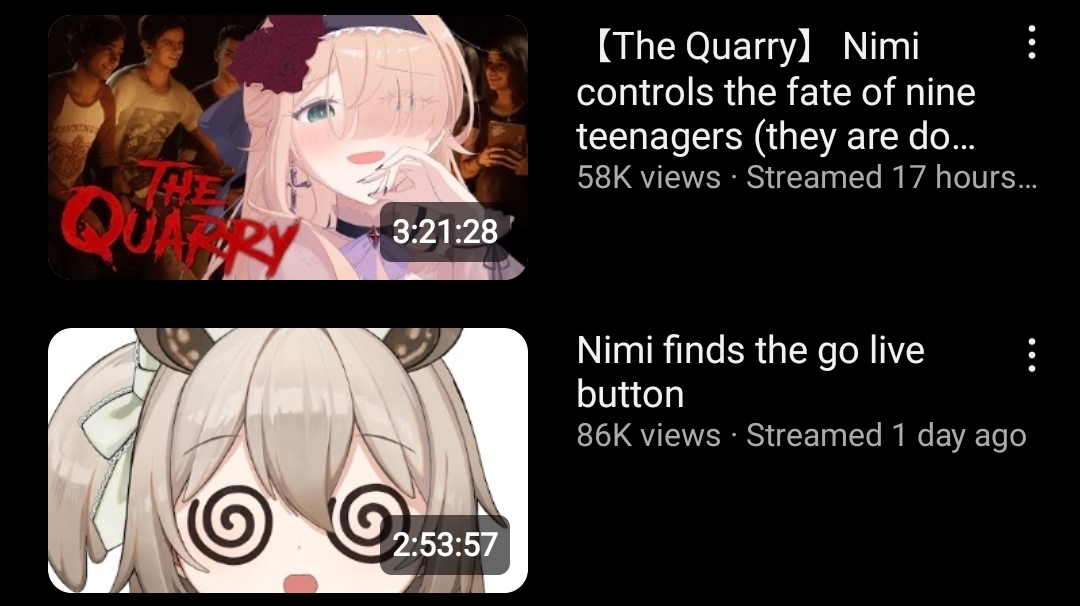Click the '58K views' text

click(x=649, y=178)
